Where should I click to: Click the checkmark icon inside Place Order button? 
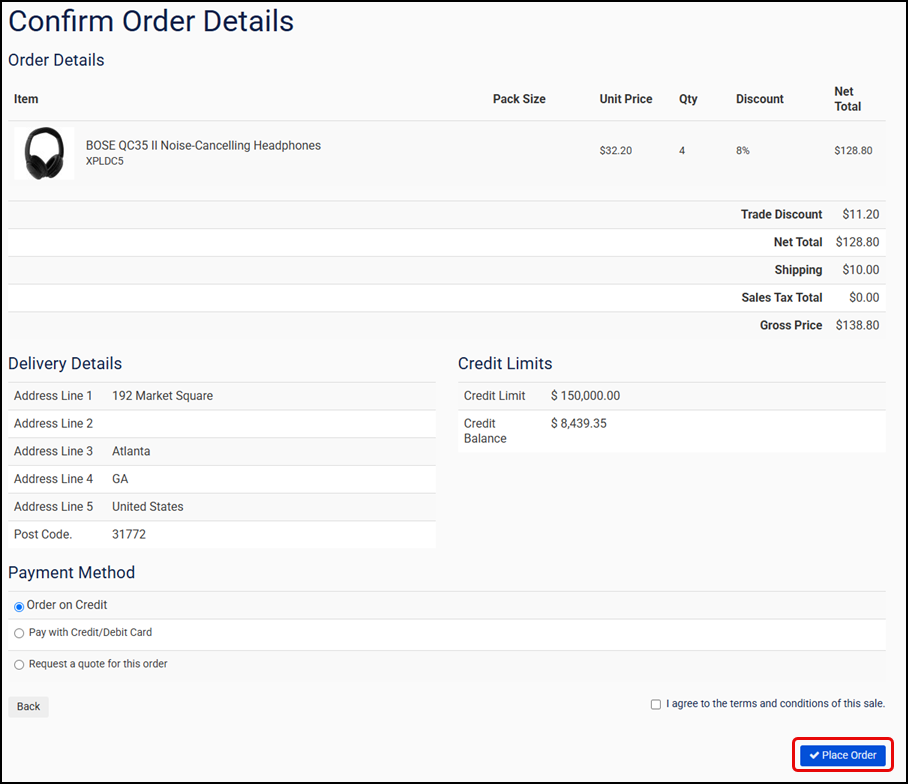(x=815, y=755)
